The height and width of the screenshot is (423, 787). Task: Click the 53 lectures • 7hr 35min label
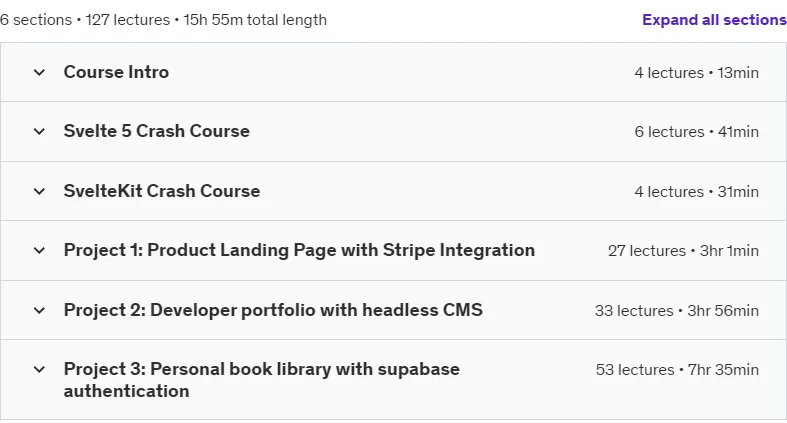click(677, 370)
